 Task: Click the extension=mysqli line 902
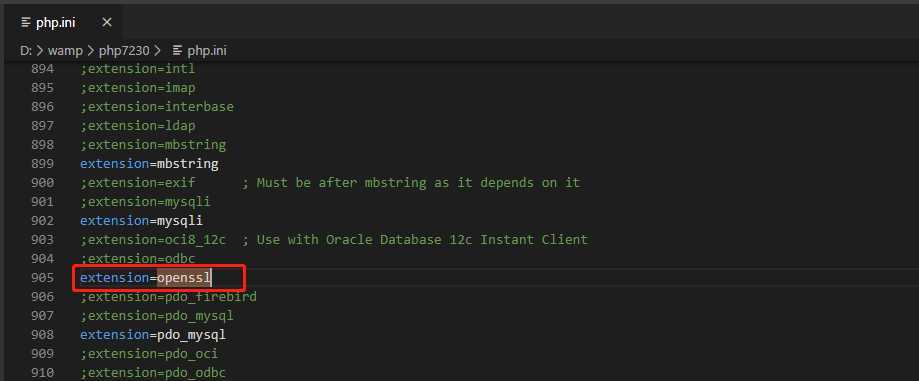click(141, 220)
